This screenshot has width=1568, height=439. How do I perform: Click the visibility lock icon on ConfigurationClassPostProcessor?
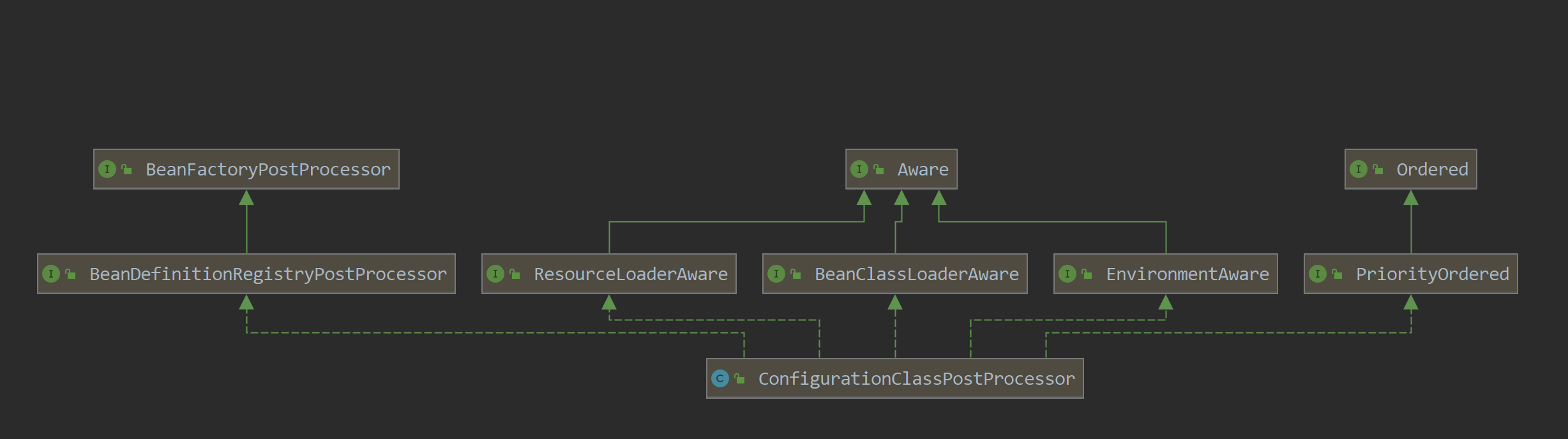(740, 379)
